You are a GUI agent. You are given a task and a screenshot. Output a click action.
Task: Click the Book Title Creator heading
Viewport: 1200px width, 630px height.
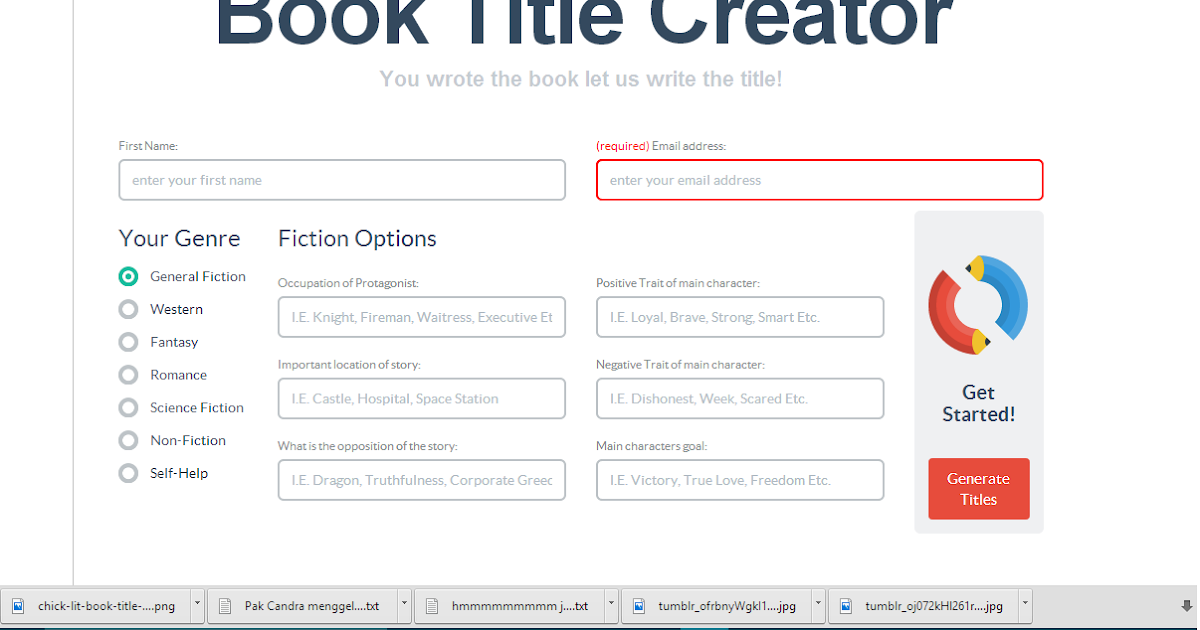tap(584, 22)
